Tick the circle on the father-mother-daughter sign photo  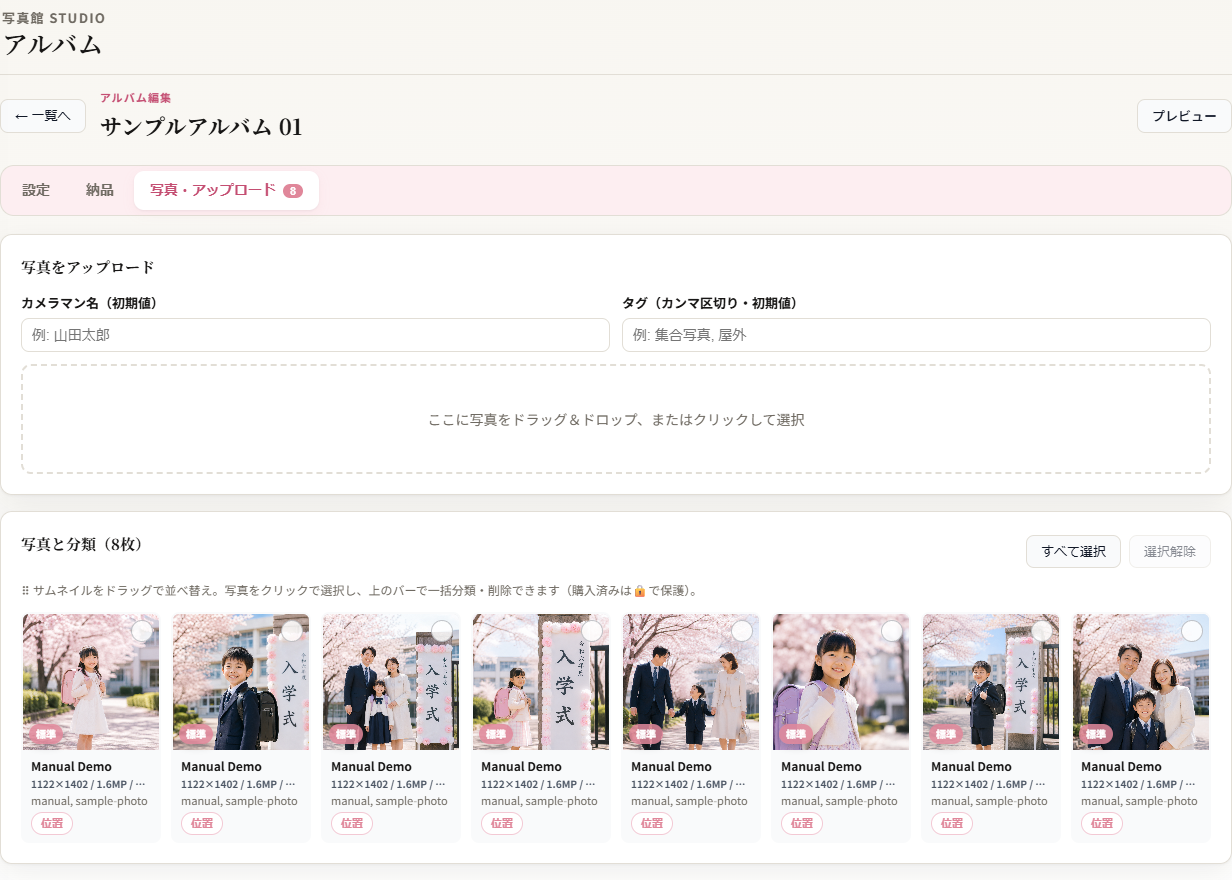pyautogui.click(x=442, y=631)
